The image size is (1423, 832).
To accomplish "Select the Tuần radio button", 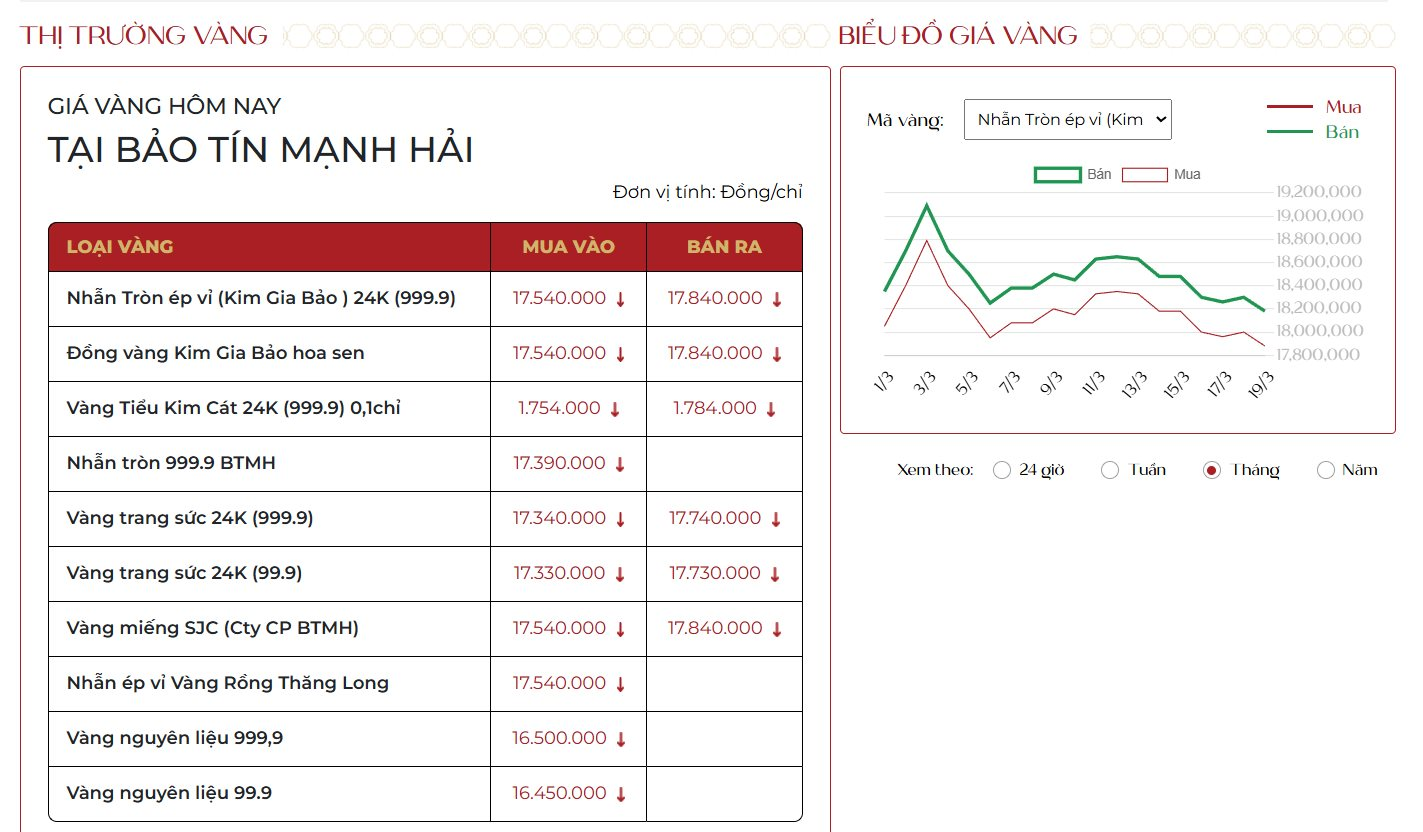I will coord(1110,469).
